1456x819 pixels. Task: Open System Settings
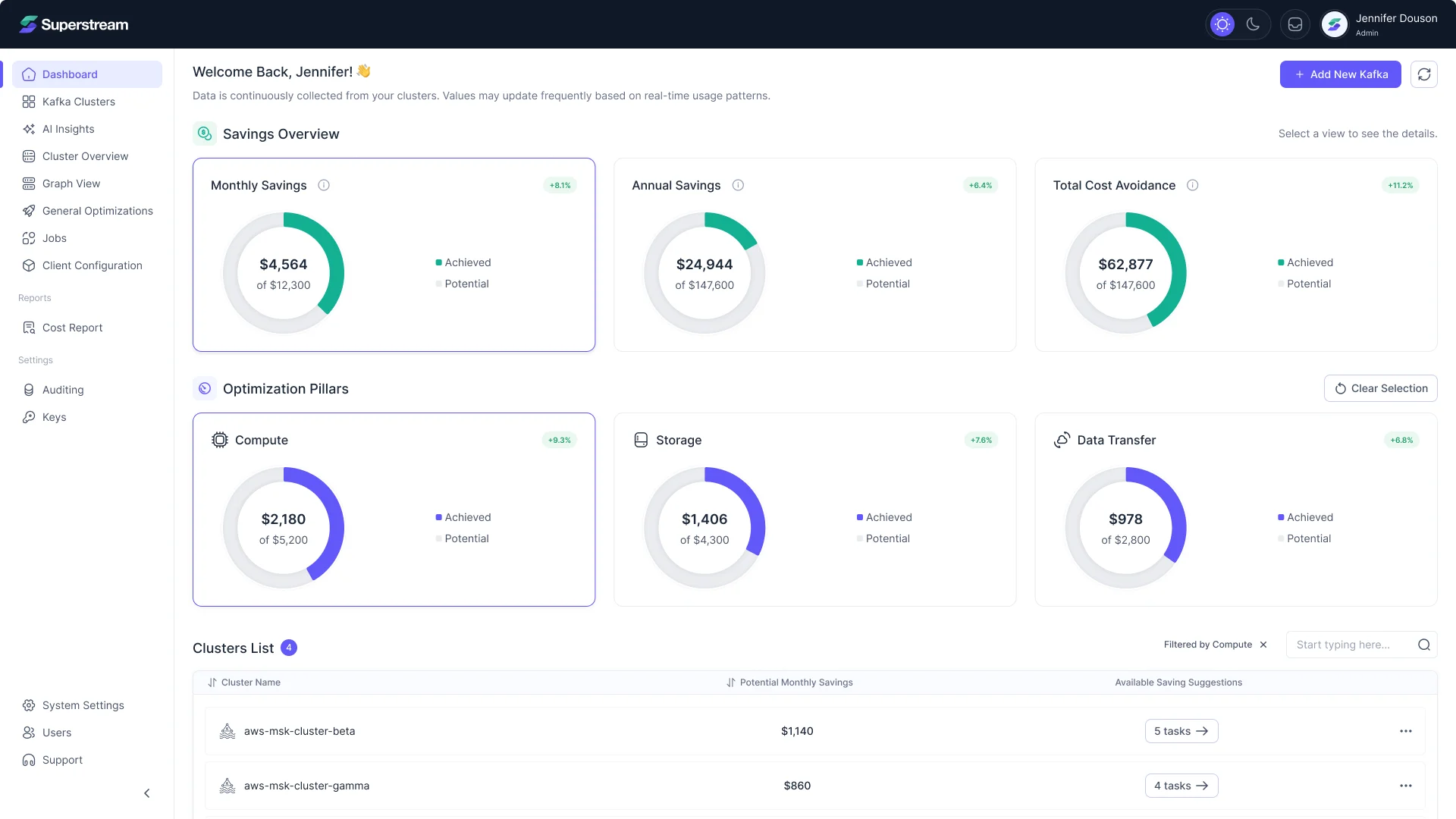click(87, 705)
